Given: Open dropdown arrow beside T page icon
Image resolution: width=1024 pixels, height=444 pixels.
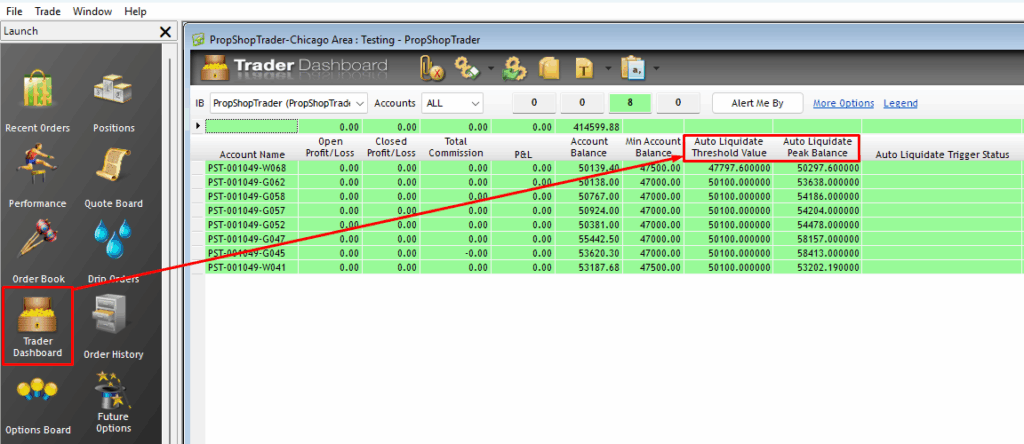Looking at the screenshot, I should coord(608,68).
